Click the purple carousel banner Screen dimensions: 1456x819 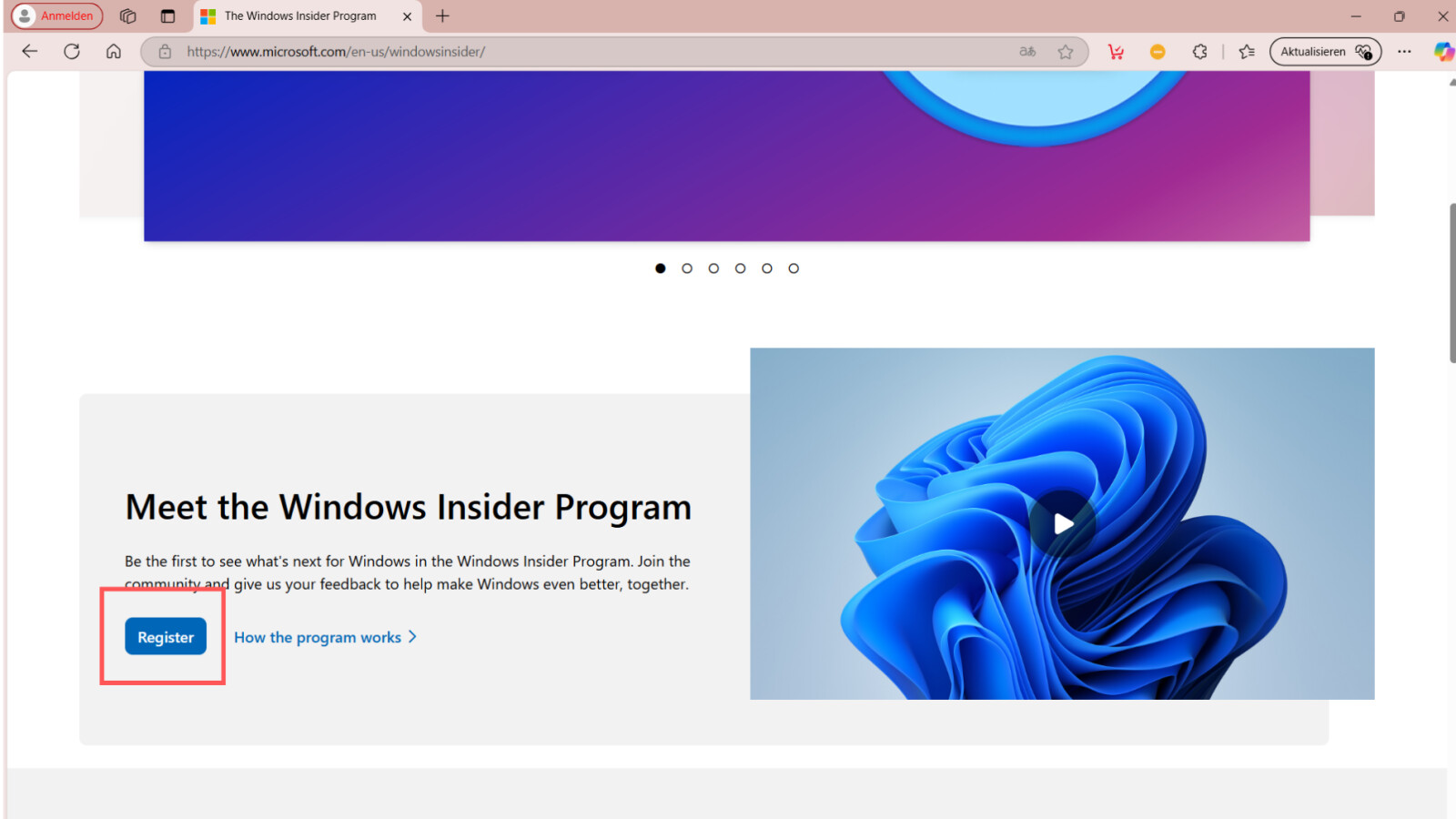point(726,156)
